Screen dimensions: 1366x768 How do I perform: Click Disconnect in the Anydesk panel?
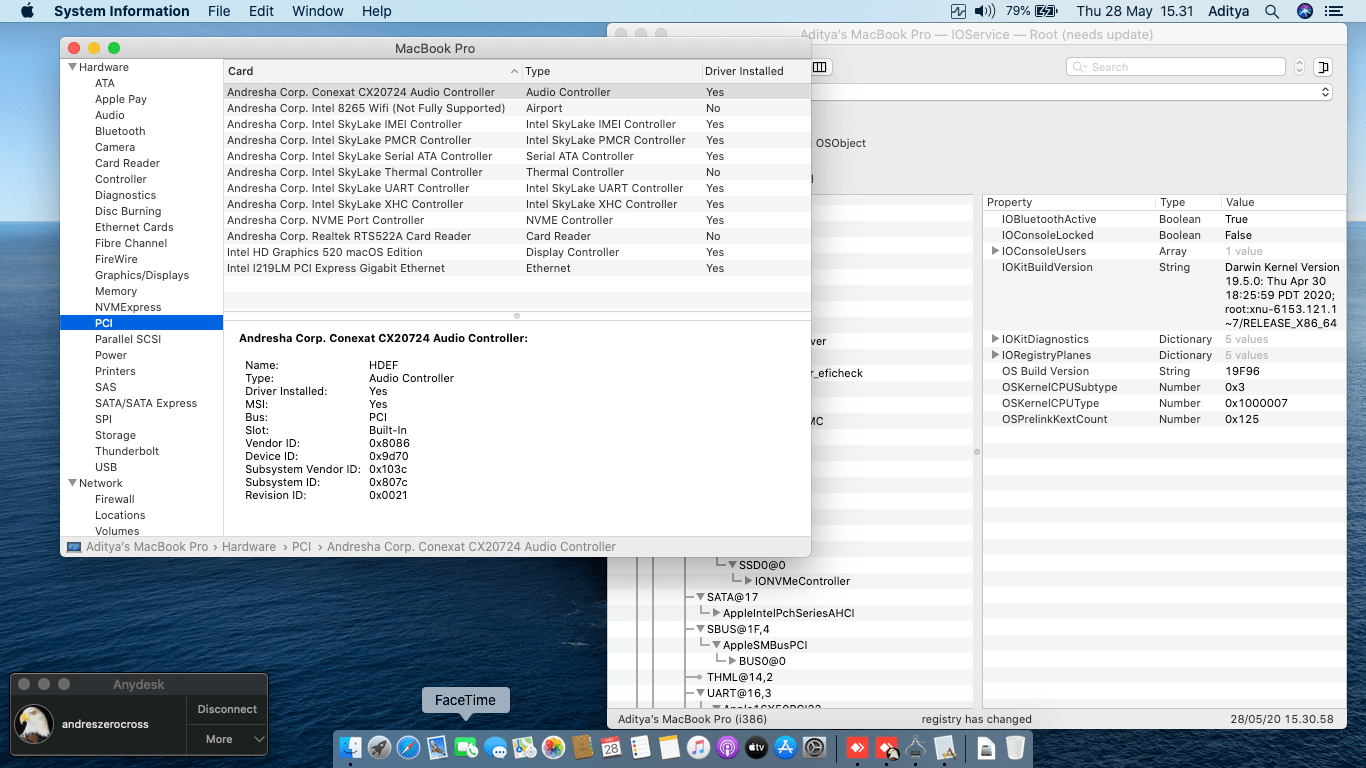click(x=227, y=709)
